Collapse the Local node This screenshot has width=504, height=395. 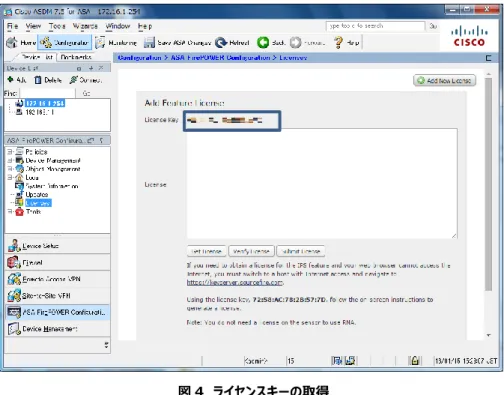coord(10,177)
